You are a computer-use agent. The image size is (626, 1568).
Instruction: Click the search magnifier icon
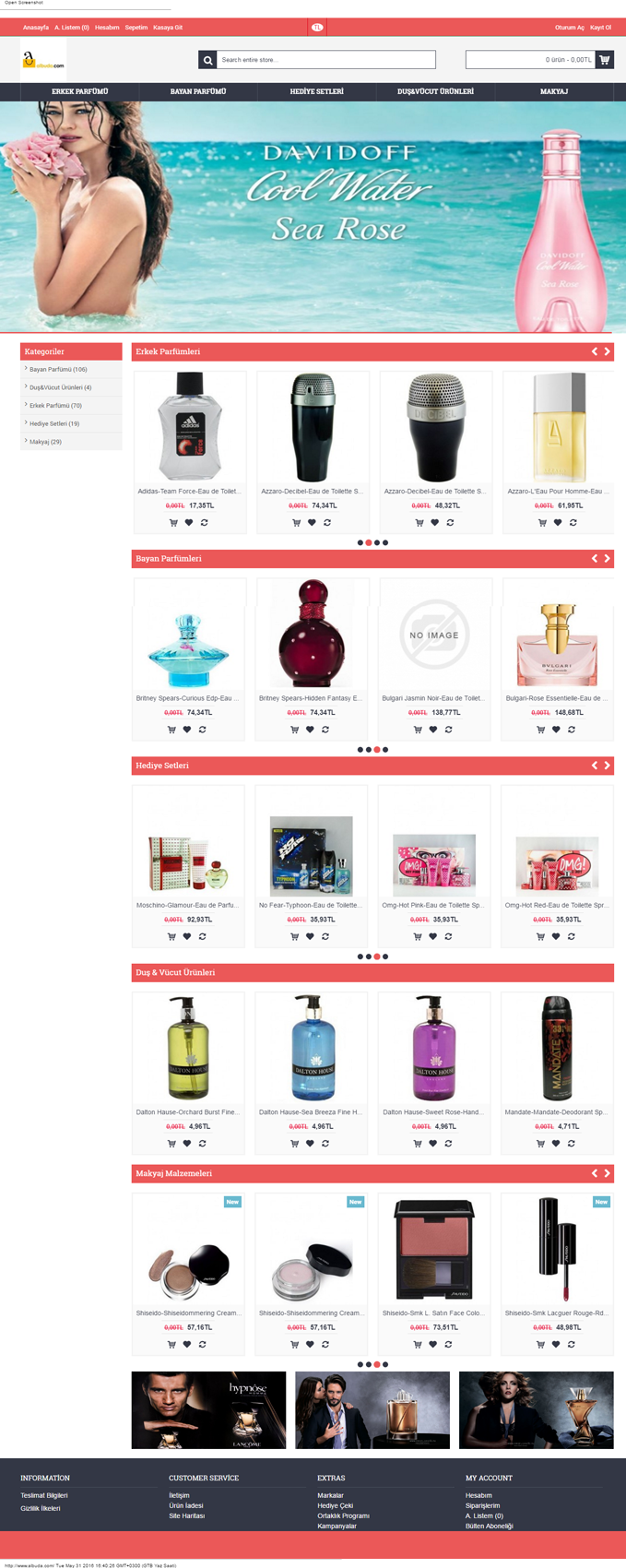point(207,60)
